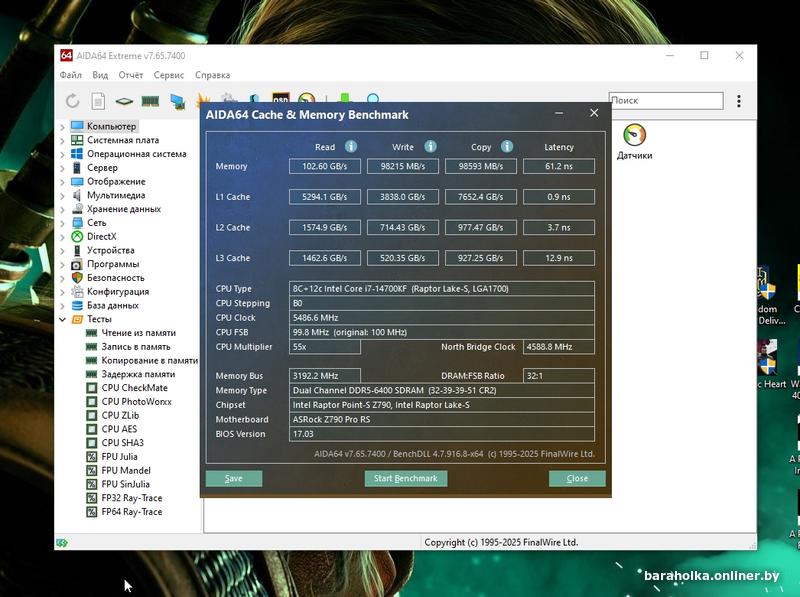Select Компьютер in the tree
The width and height of the screenshot is (800, 597).
point(111,126)
